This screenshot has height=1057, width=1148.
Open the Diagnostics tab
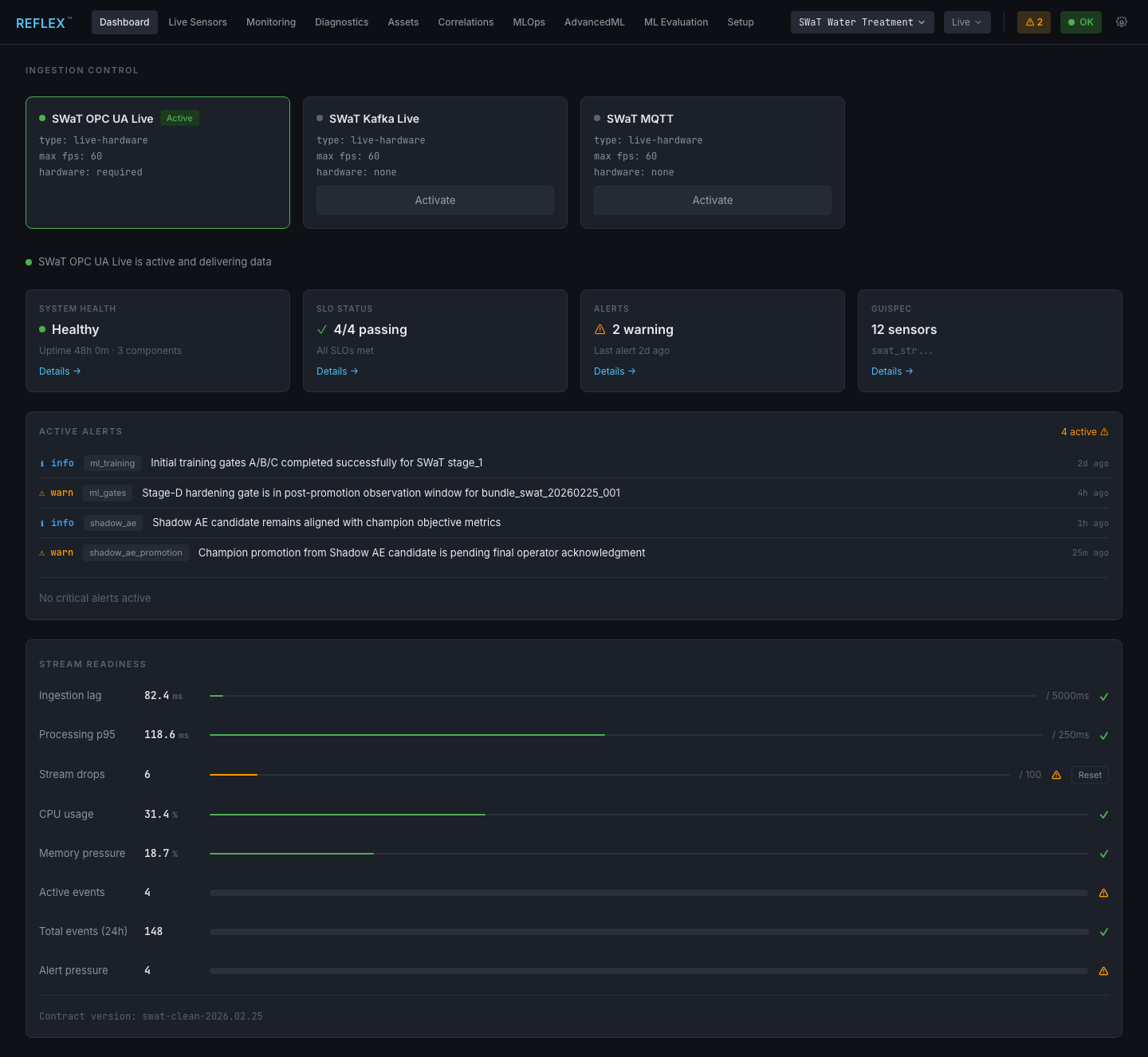click(341, 22)
